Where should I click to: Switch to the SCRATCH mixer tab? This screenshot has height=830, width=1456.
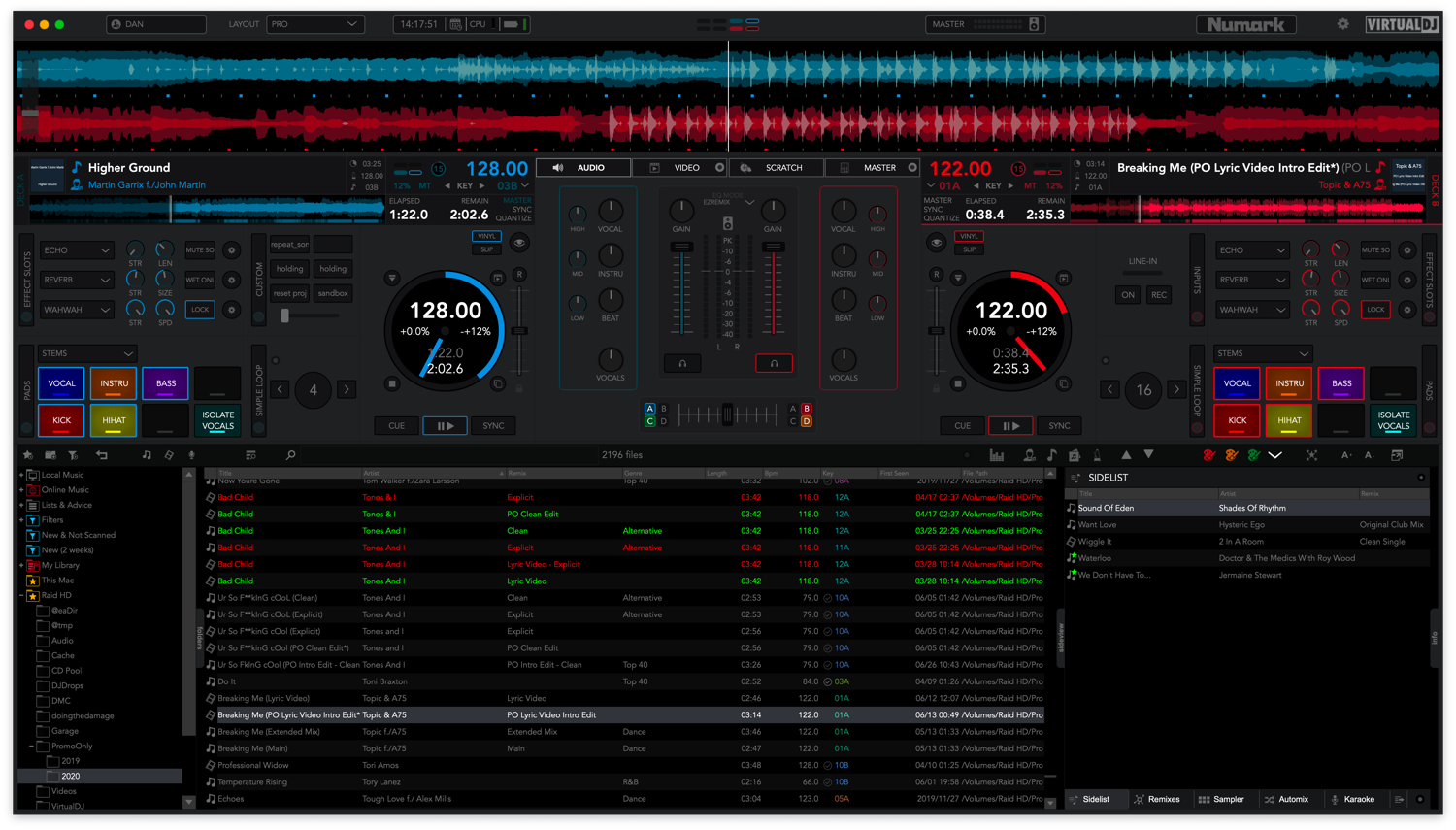point(776,168)
